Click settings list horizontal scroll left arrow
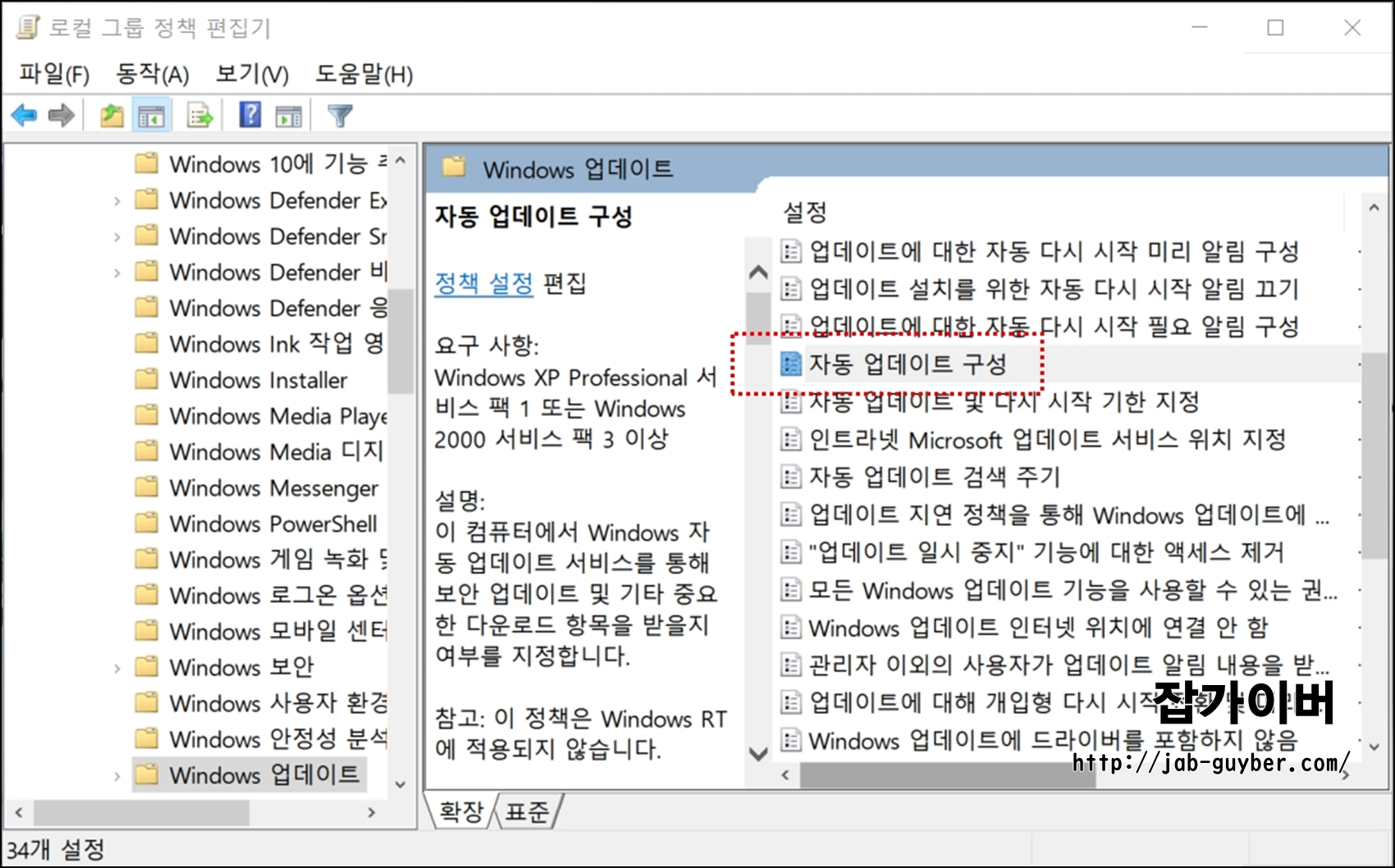1395x868 pixels. coord(786,774)
